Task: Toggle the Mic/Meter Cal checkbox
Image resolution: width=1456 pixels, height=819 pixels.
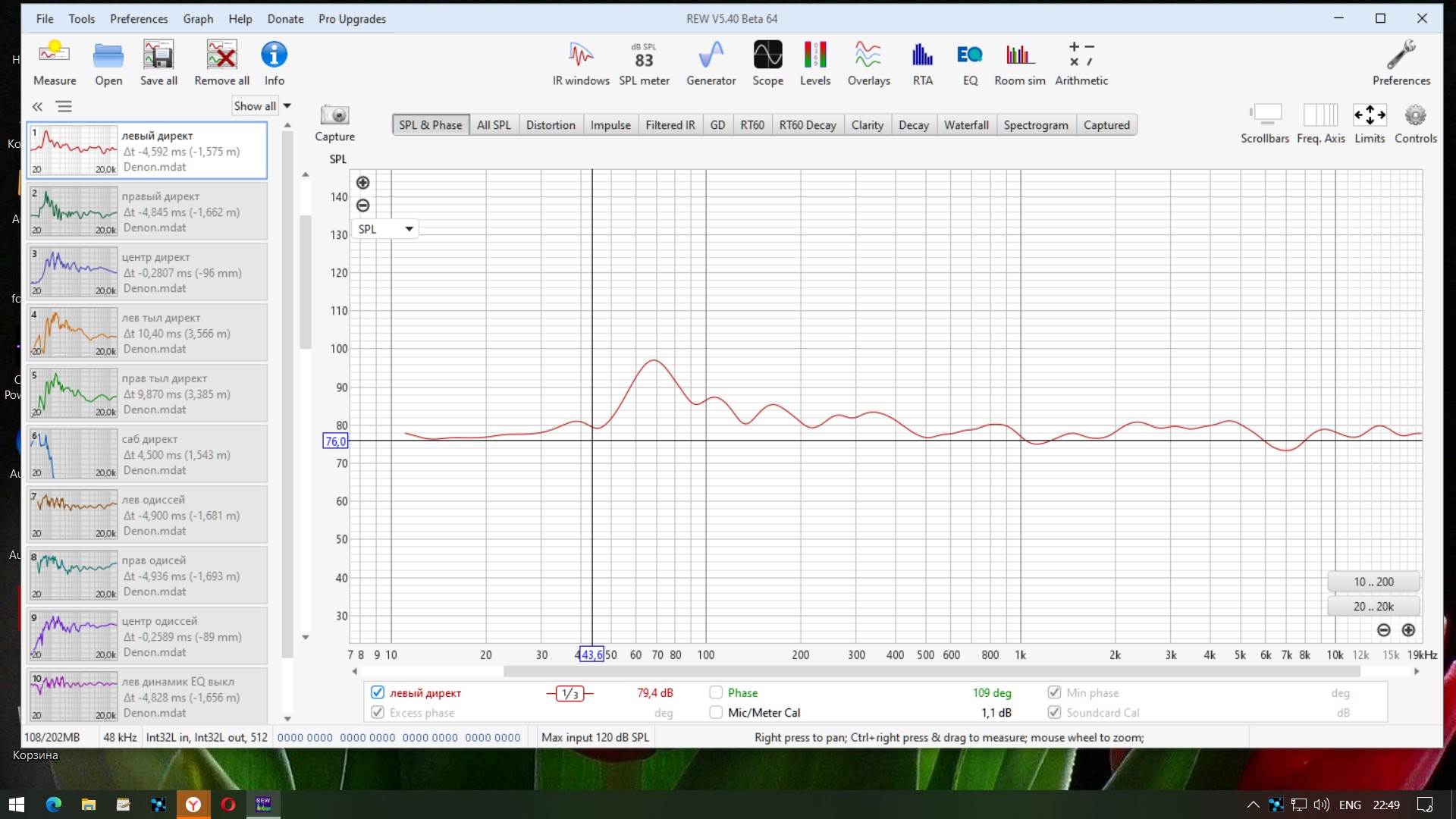Action: coord(716,712)
